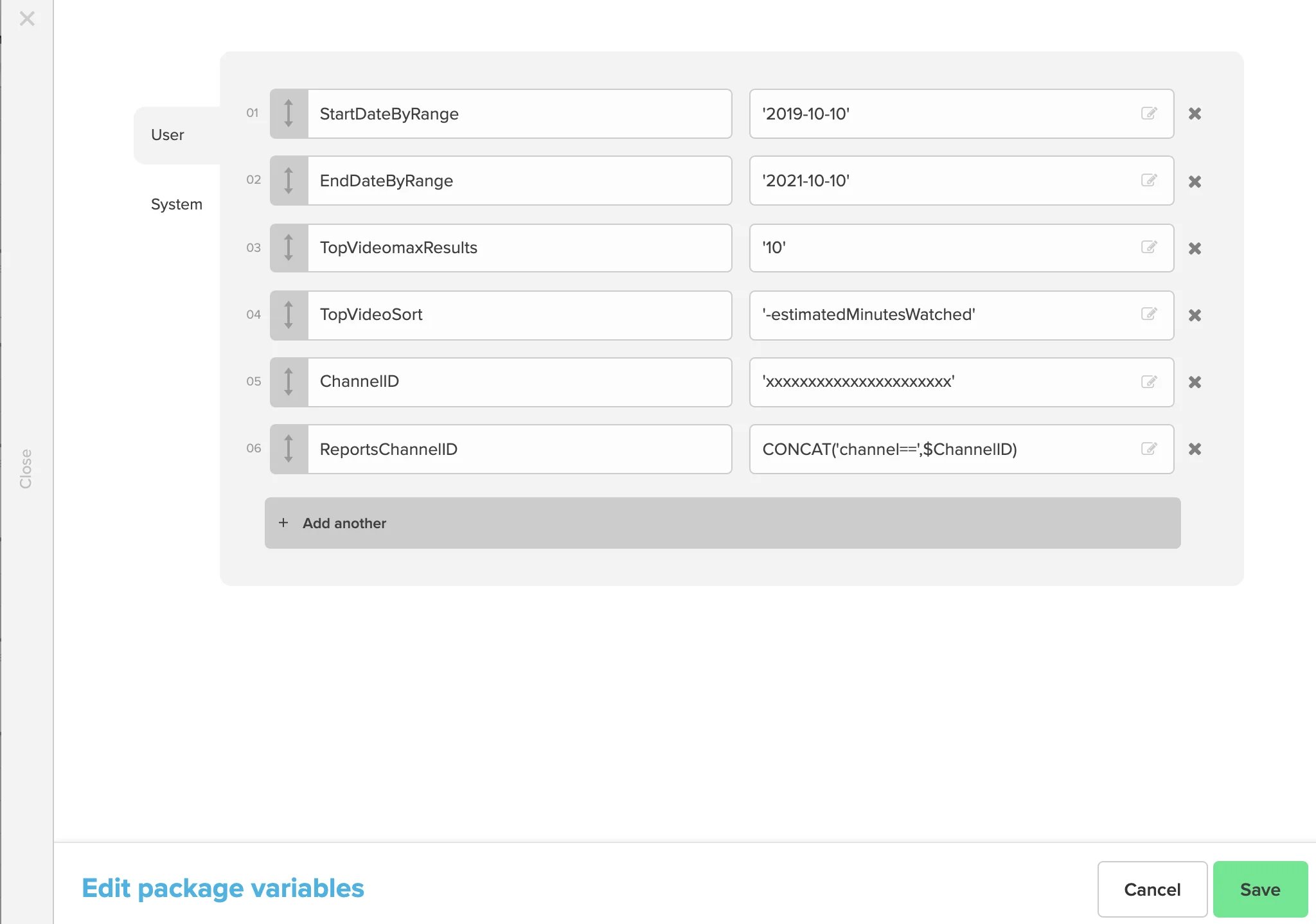Delete the EndDateByRange variable row
1316x924 pixels.
coord(1195,182)
